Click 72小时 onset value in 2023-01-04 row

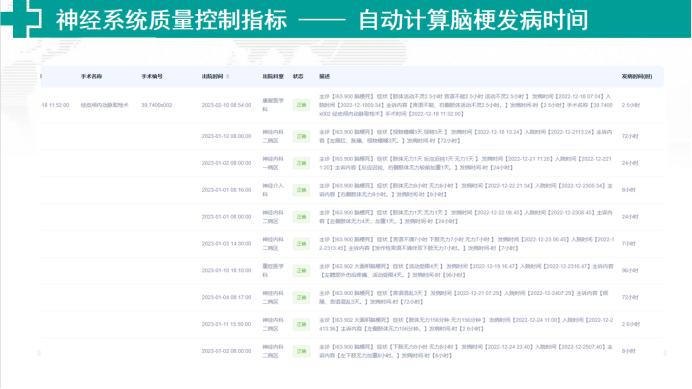(x=630, y=297)
